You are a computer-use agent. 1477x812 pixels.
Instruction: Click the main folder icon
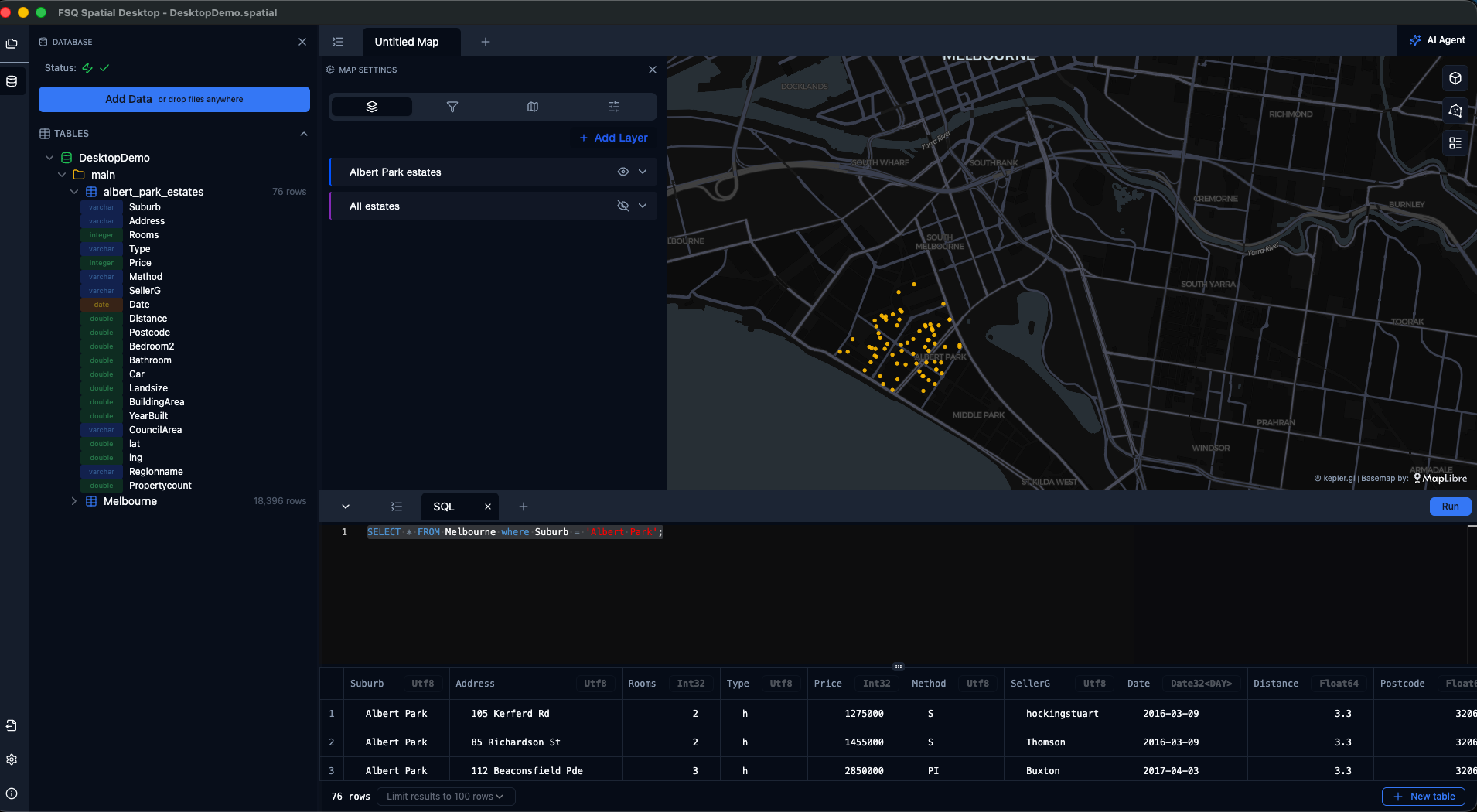click(79, 175)
